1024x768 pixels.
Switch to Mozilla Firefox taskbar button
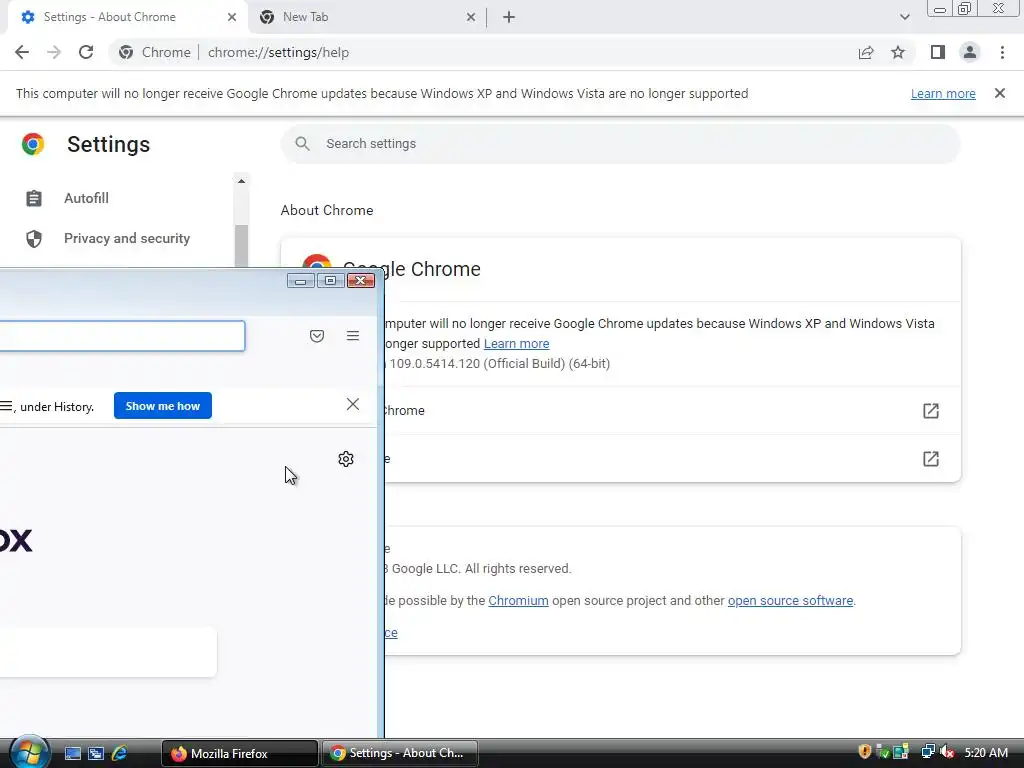coord(239,754)
